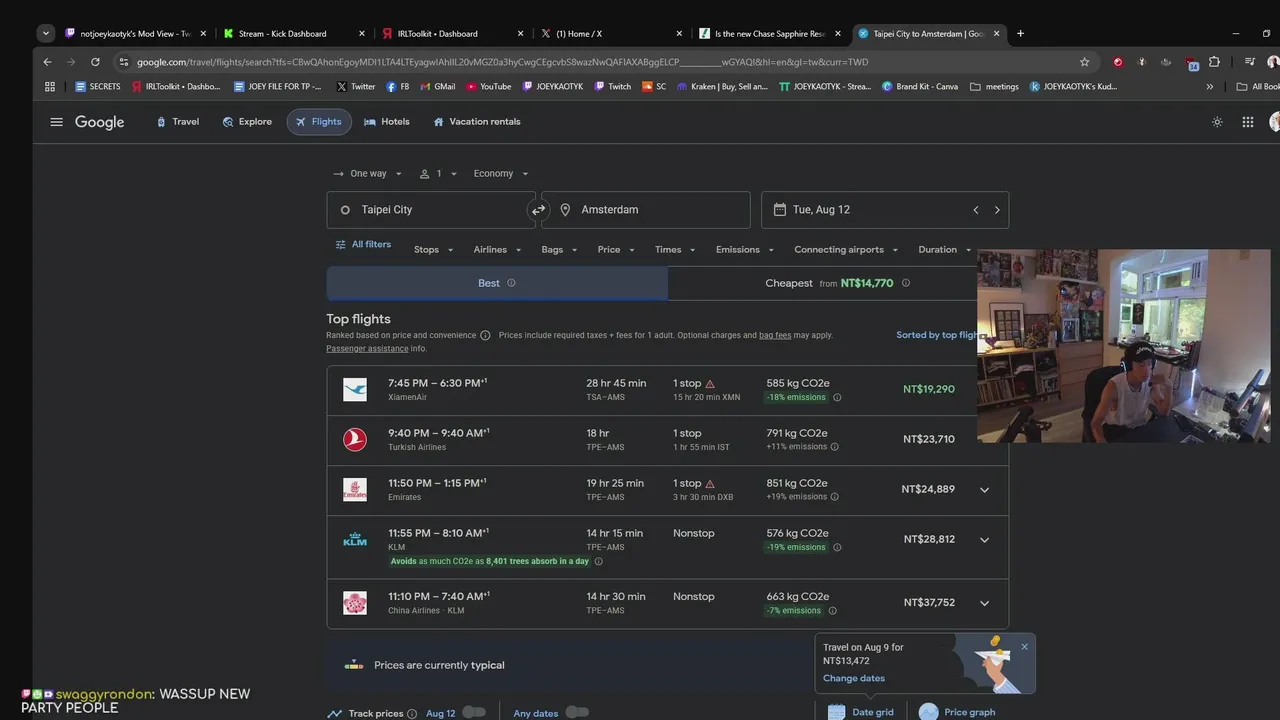
Task: Edit Amsterdam destination field
Action: (646, 210)
